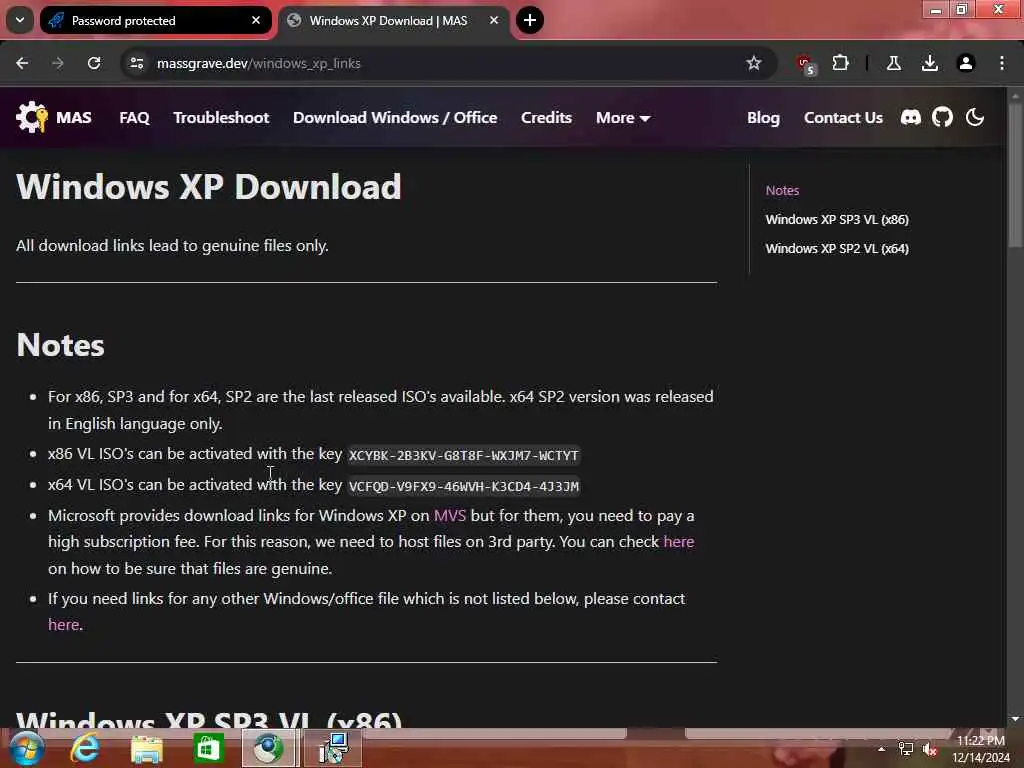This screenshot has height=768, width=1024.
Task: Click the scrollbar up arrow
Action: tap(1015, 95)
